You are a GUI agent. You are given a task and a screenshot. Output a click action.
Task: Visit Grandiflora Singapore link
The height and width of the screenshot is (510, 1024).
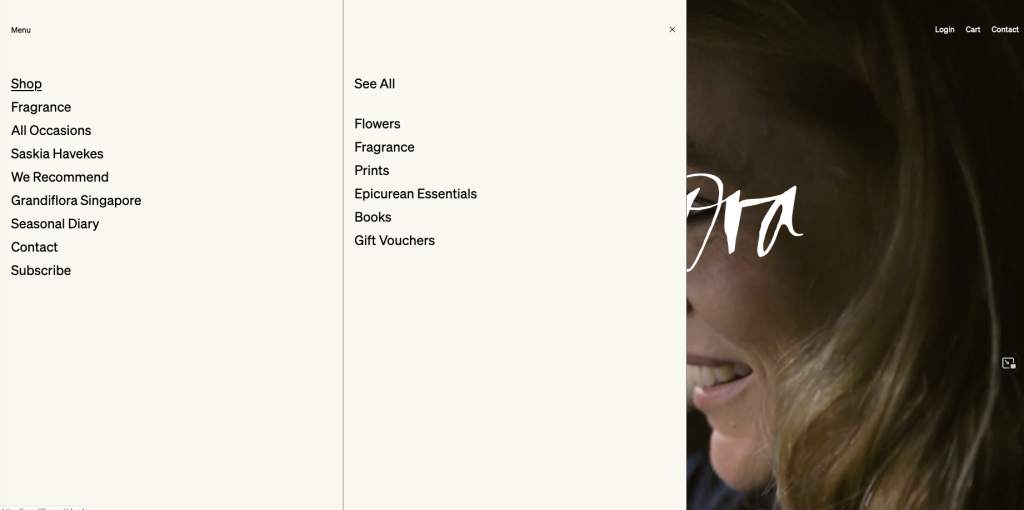click(x=76, y=200)
